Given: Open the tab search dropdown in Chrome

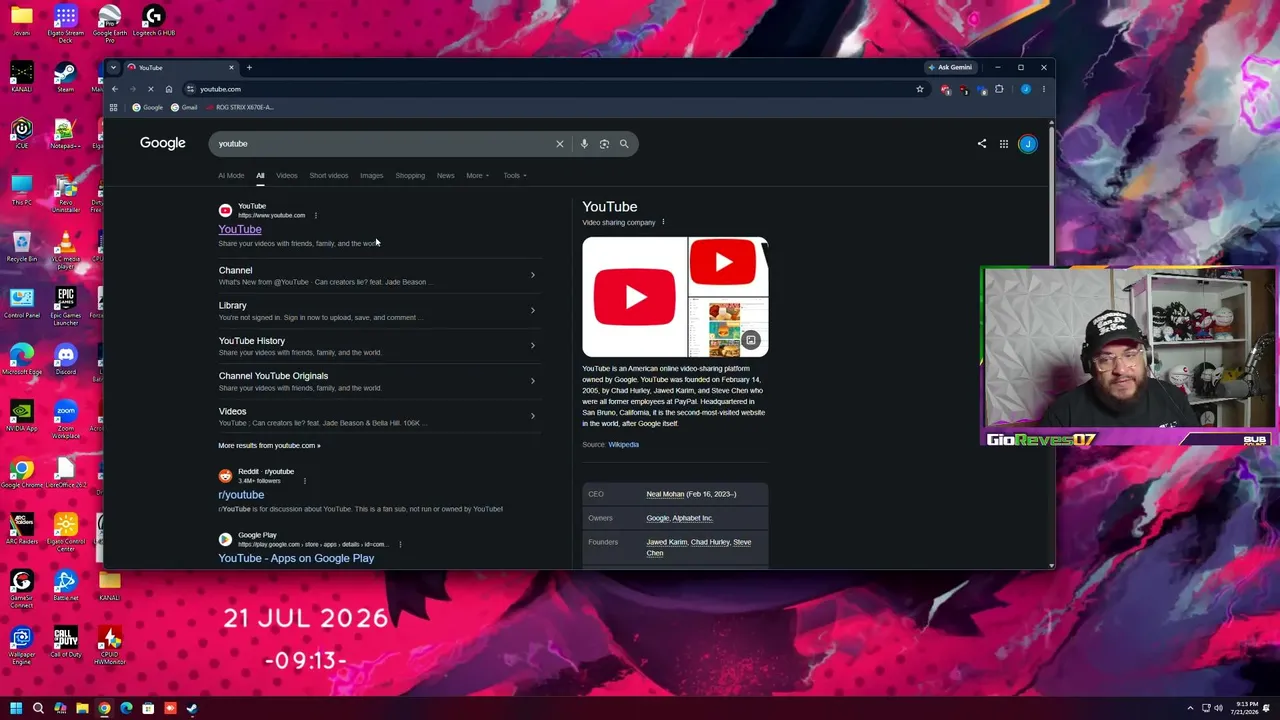Looking at the screenshot, I should click(x=113, y=67).
